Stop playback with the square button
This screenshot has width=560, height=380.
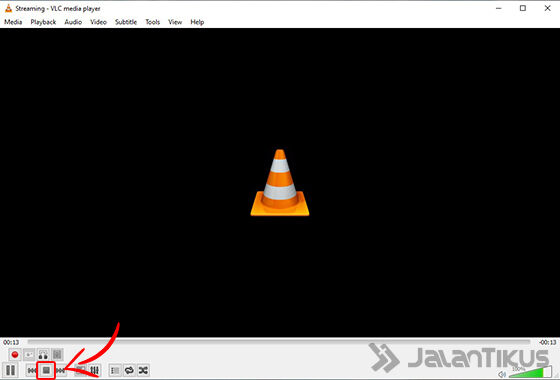click(46, 371)
